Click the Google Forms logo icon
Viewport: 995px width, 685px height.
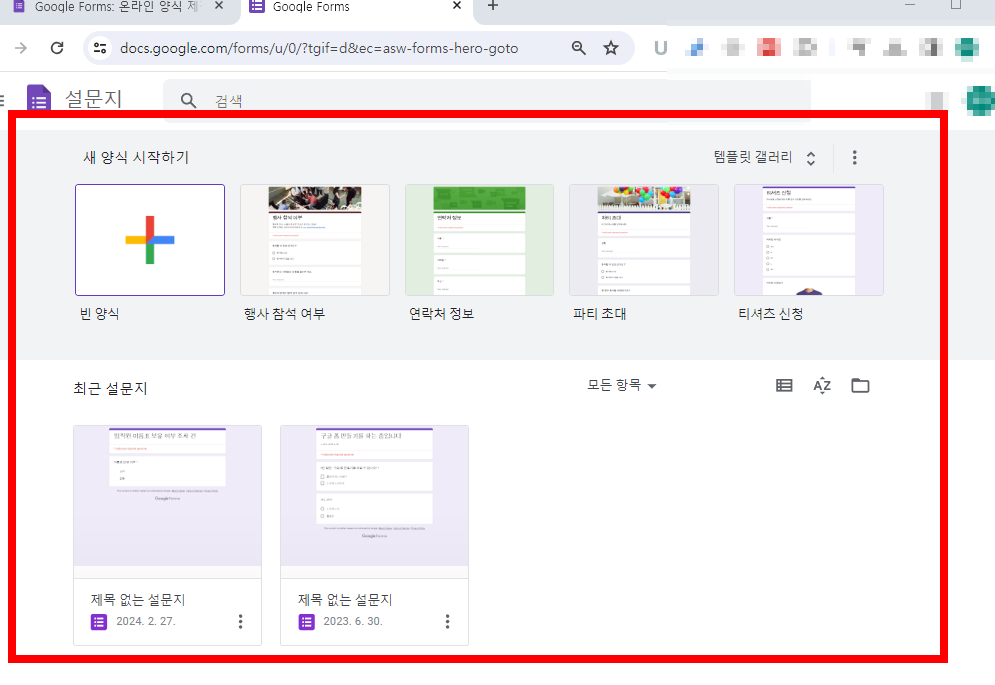38,97
